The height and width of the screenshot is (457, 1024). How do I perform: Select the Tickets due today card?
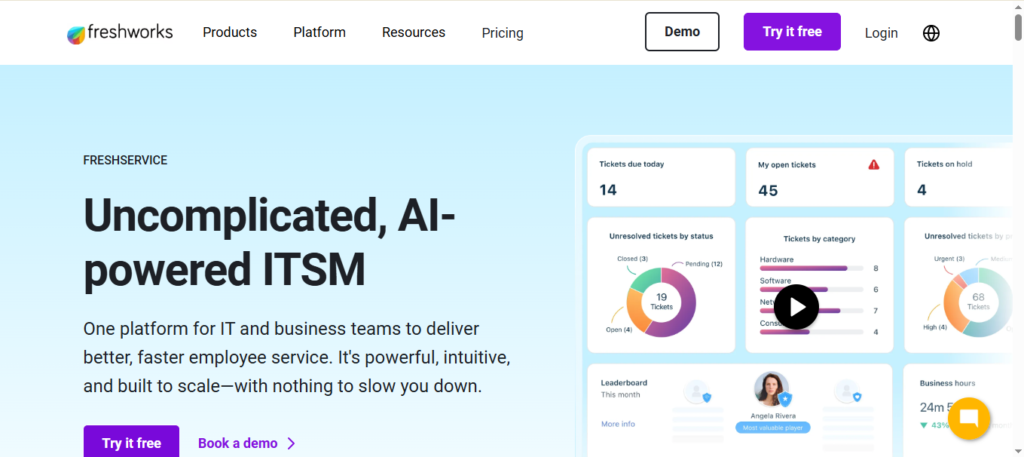tap(660, 177)
